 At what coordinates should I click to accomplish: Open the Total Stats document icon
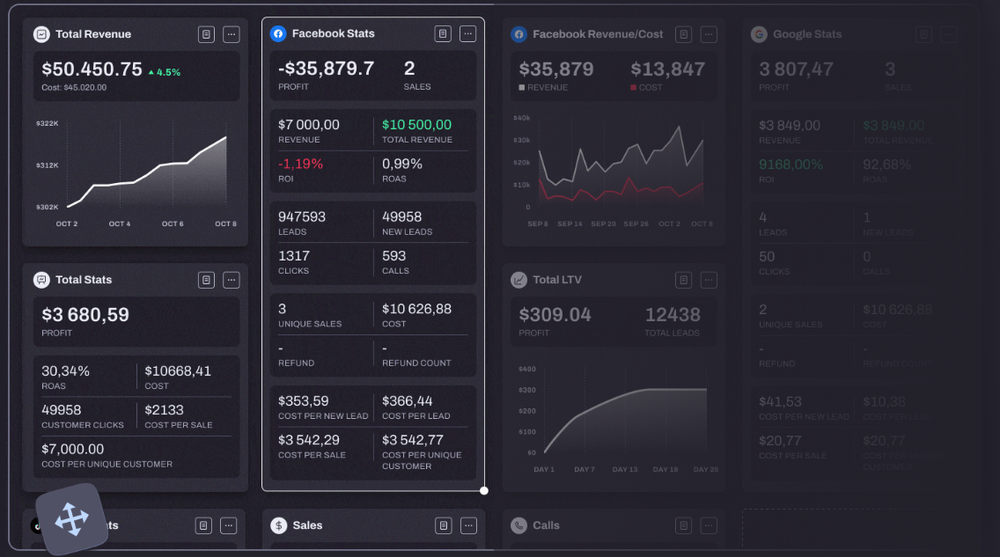click(206, 280)
